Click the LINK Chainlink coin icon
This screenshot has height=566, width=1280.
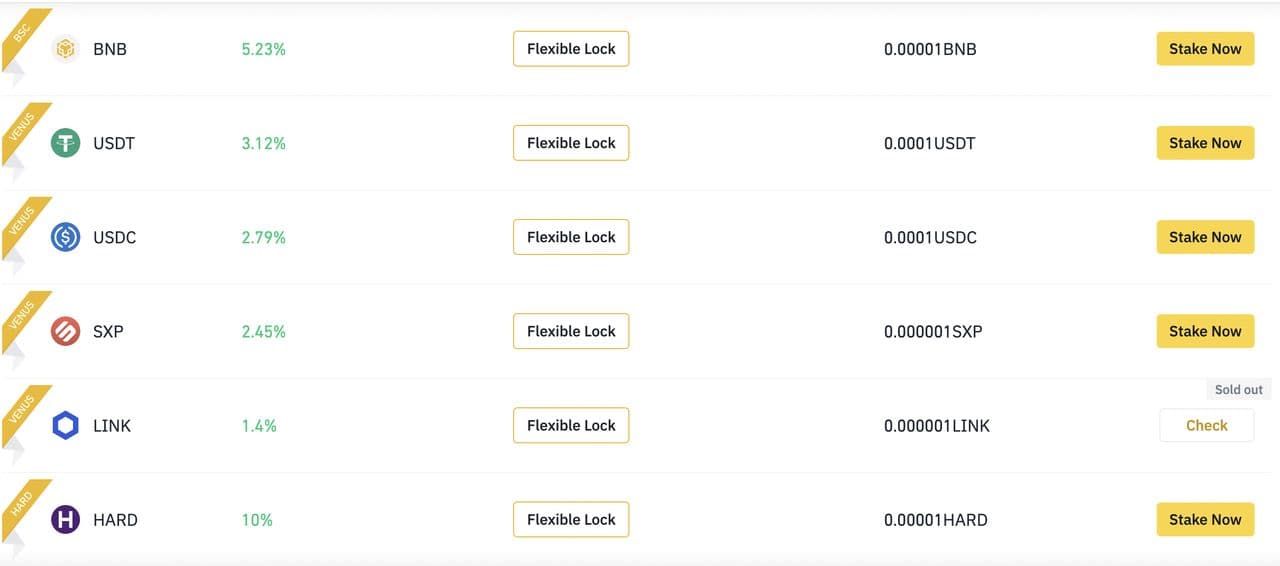click(x=65, y=425)
